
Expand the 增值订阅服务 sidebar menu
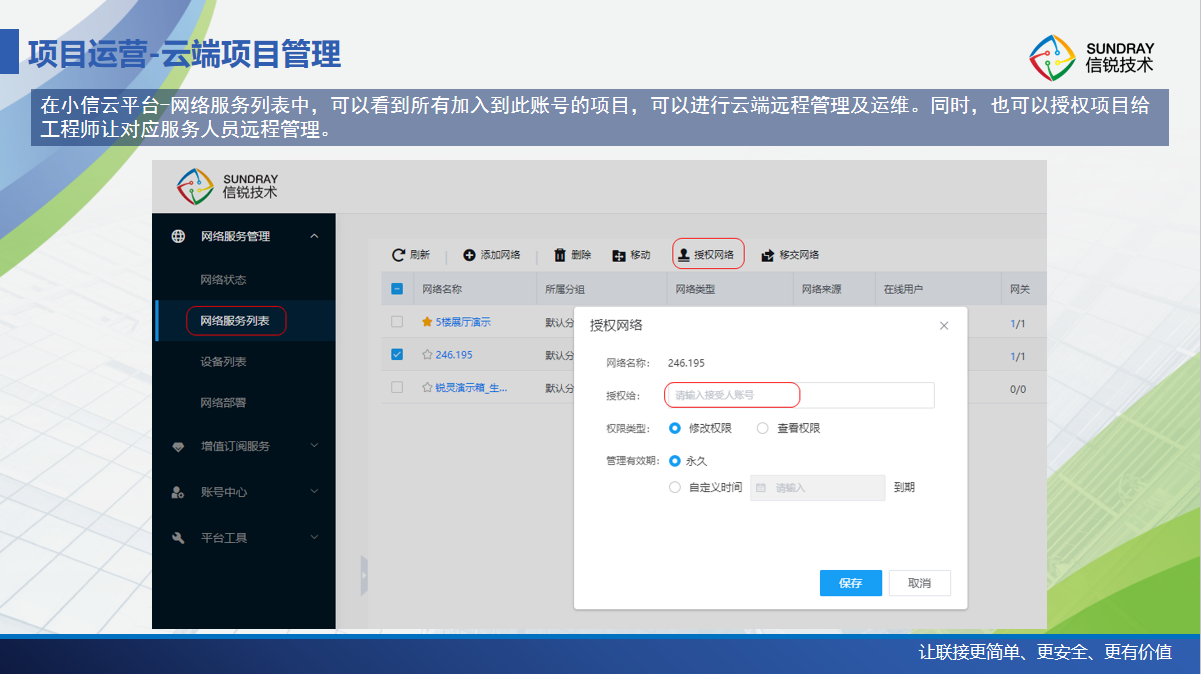click(314, 446)
